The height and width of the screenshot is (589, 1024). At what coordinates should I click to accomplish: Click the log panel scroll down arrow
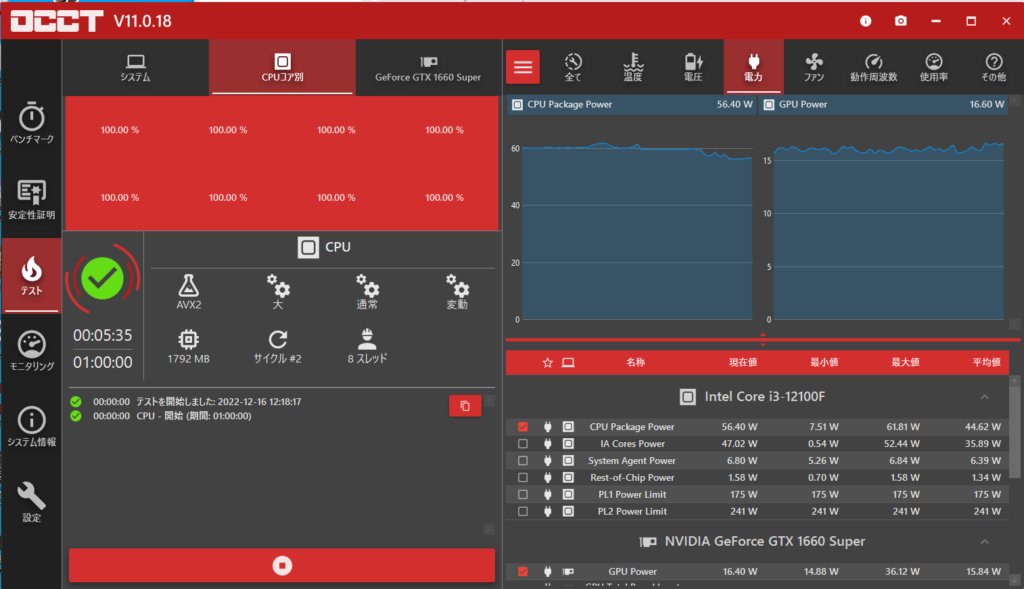click(x=489, y=530)
